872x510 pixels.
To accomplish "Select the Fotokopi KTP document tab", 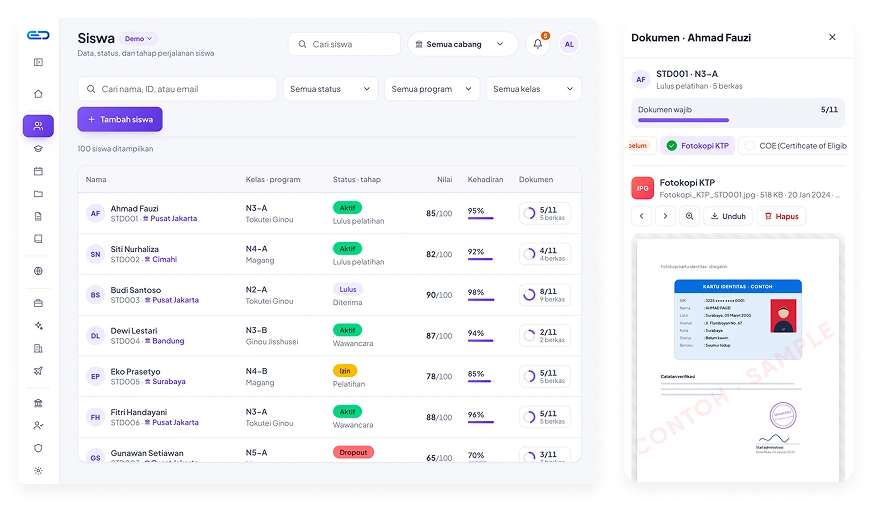I will (x=697, y=146).
